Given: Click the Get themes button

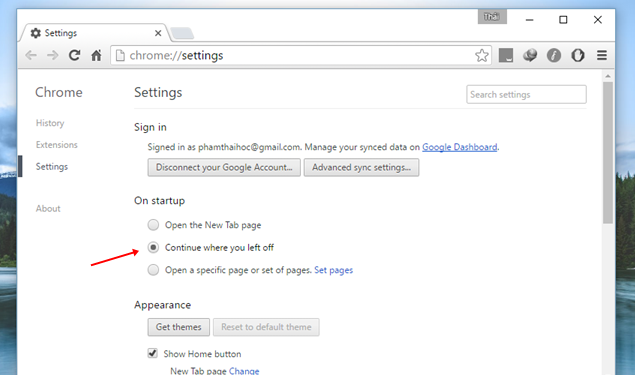Looking at the screenshot, I should (x=179, y=327).
